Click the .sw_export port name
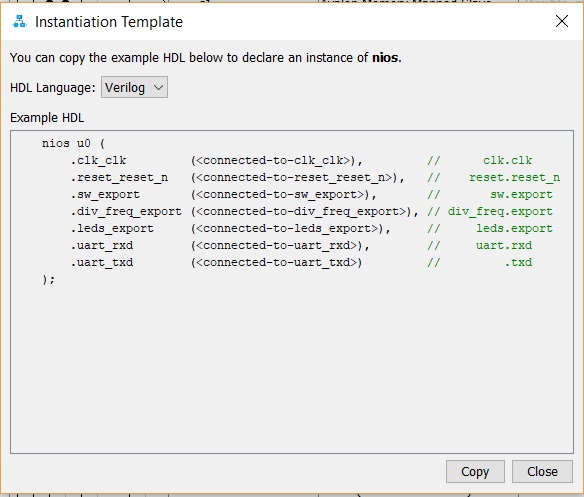The height and width of the screenshot is (497, 584). click(x=105, y=194)
